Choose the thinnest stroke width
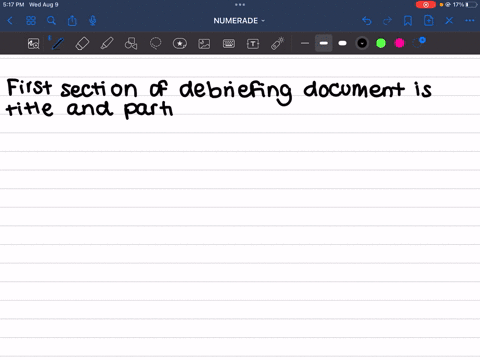 click(305, 43)
